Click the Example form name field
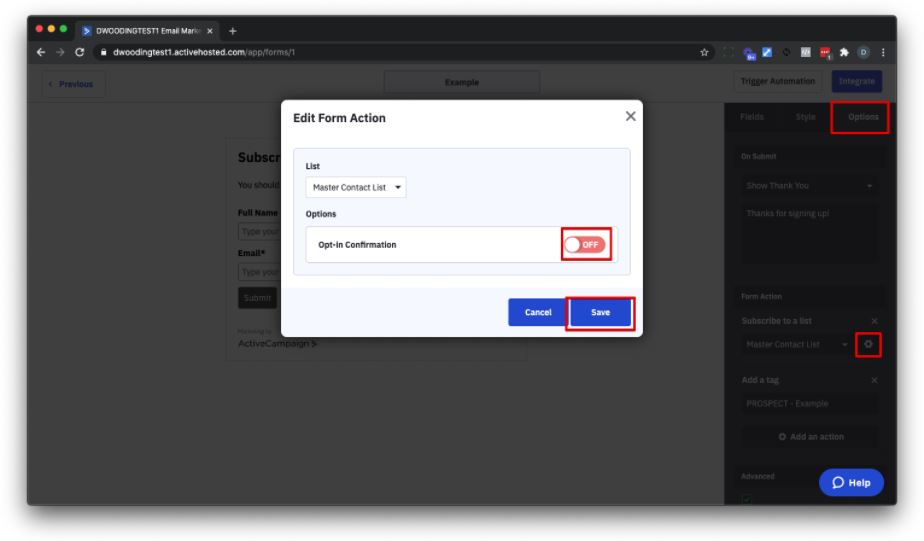The height and width of the screenshot is (541, 924). tap(461, 83)
